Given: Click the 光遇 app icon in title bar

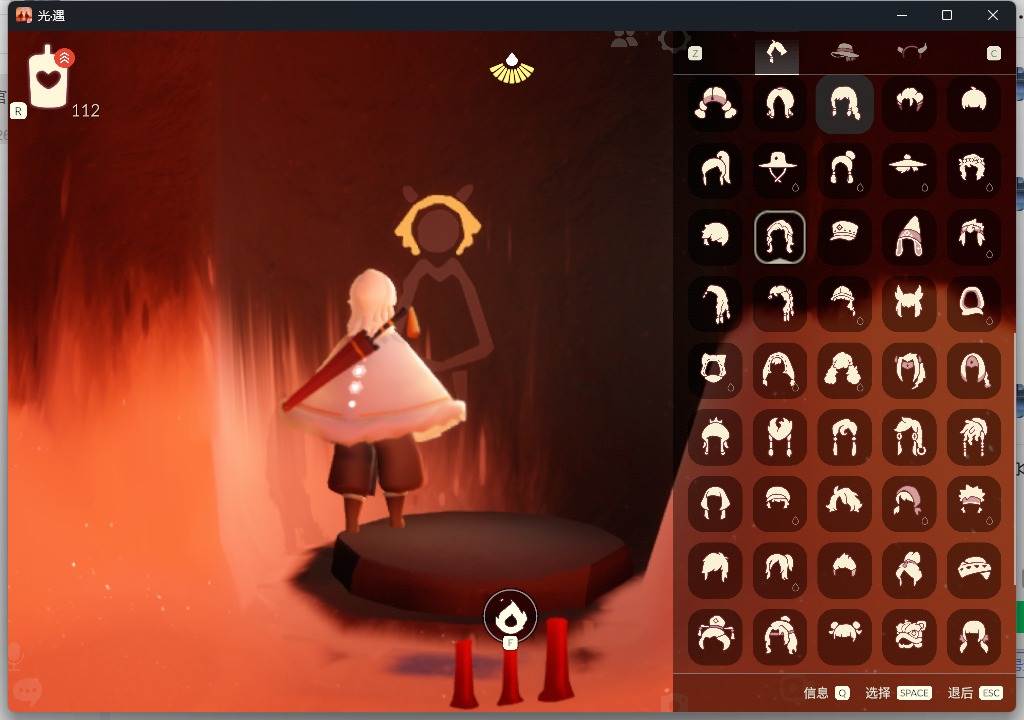Looking at the screenshot, I should click(24, 15).
